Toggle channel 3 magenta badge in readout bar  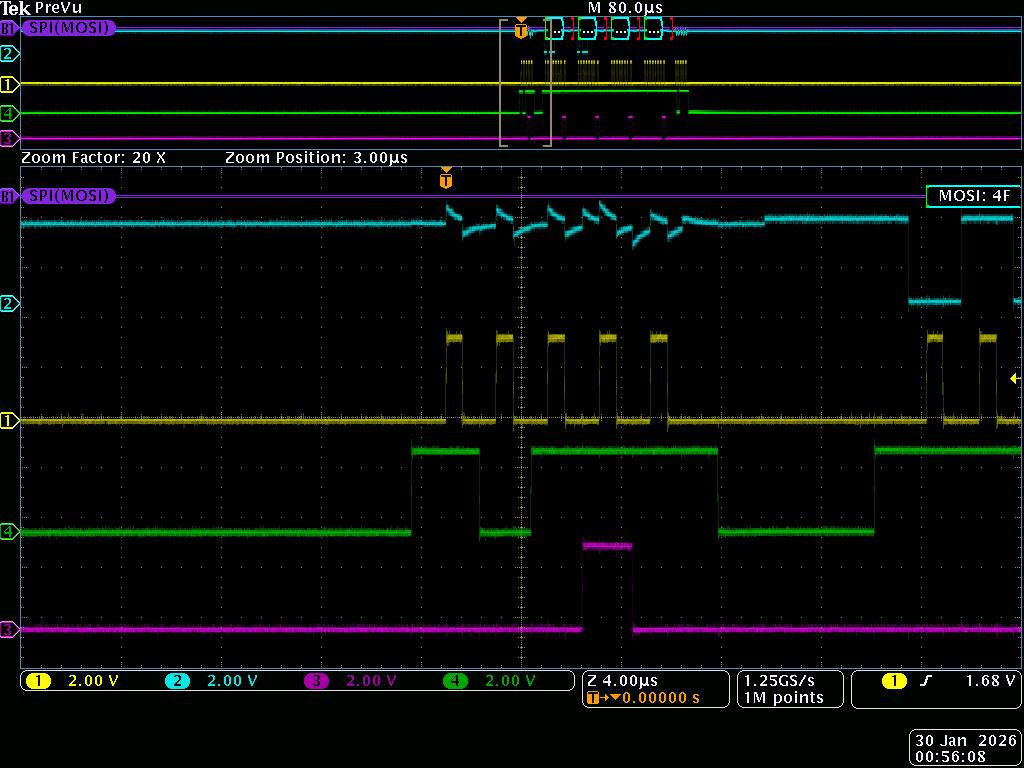317,681
